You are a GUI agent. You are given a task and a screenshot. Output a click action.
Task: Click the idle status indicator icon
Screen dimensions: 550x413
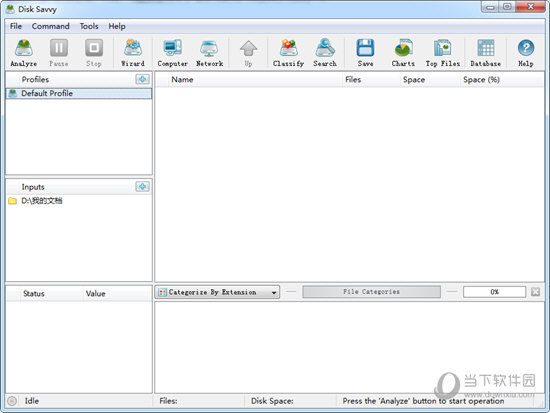click(x=12, y=401)
